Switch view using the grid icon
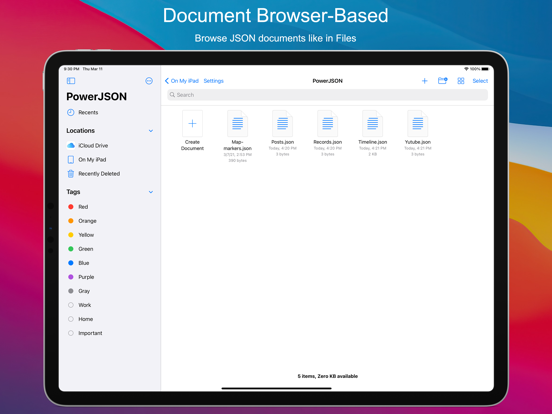The height and width of the screenshot is (414, 552). (460, 81)
